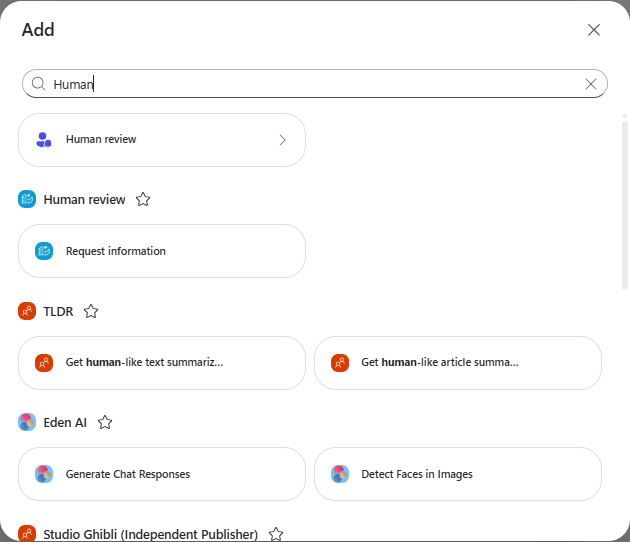The image size is (630, 542).
Task: Click the search magnifier icon
Action: point(38,84)
